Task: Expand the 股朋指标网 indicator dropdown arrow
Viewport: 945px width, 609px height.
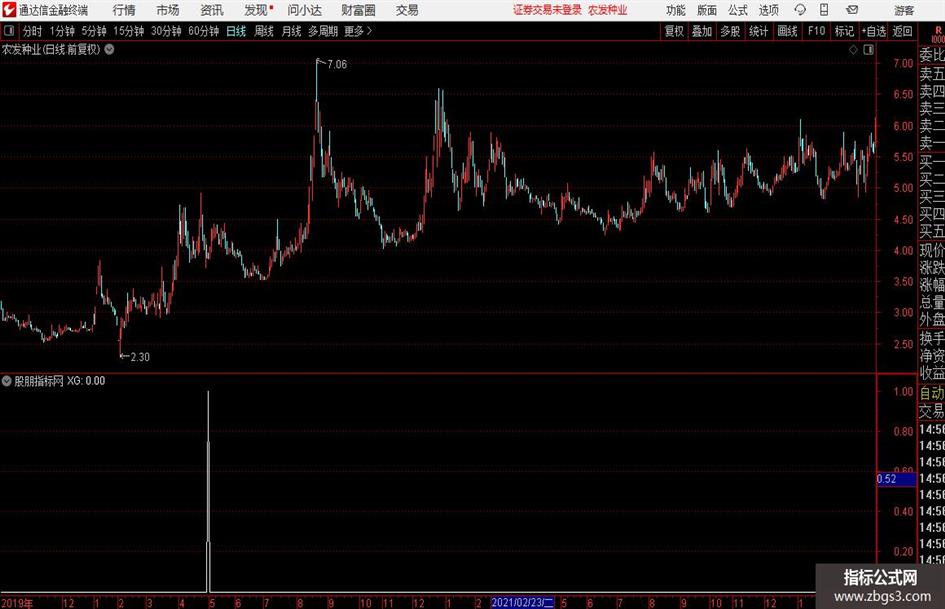Action: [x=7, y=380]
